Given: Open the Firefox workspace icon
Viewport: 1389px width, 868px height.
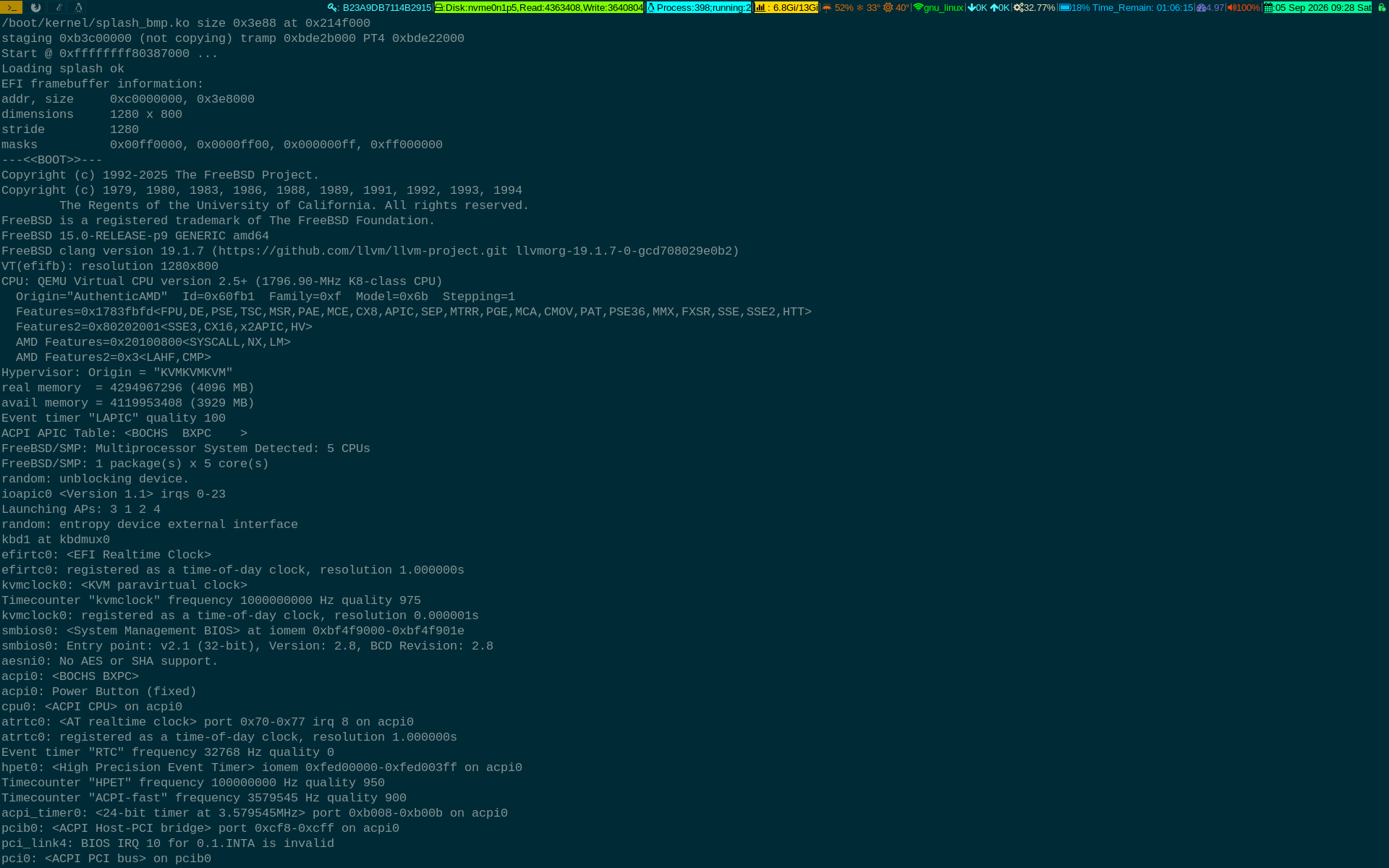Looking at the screenshot, I should 35,7.
